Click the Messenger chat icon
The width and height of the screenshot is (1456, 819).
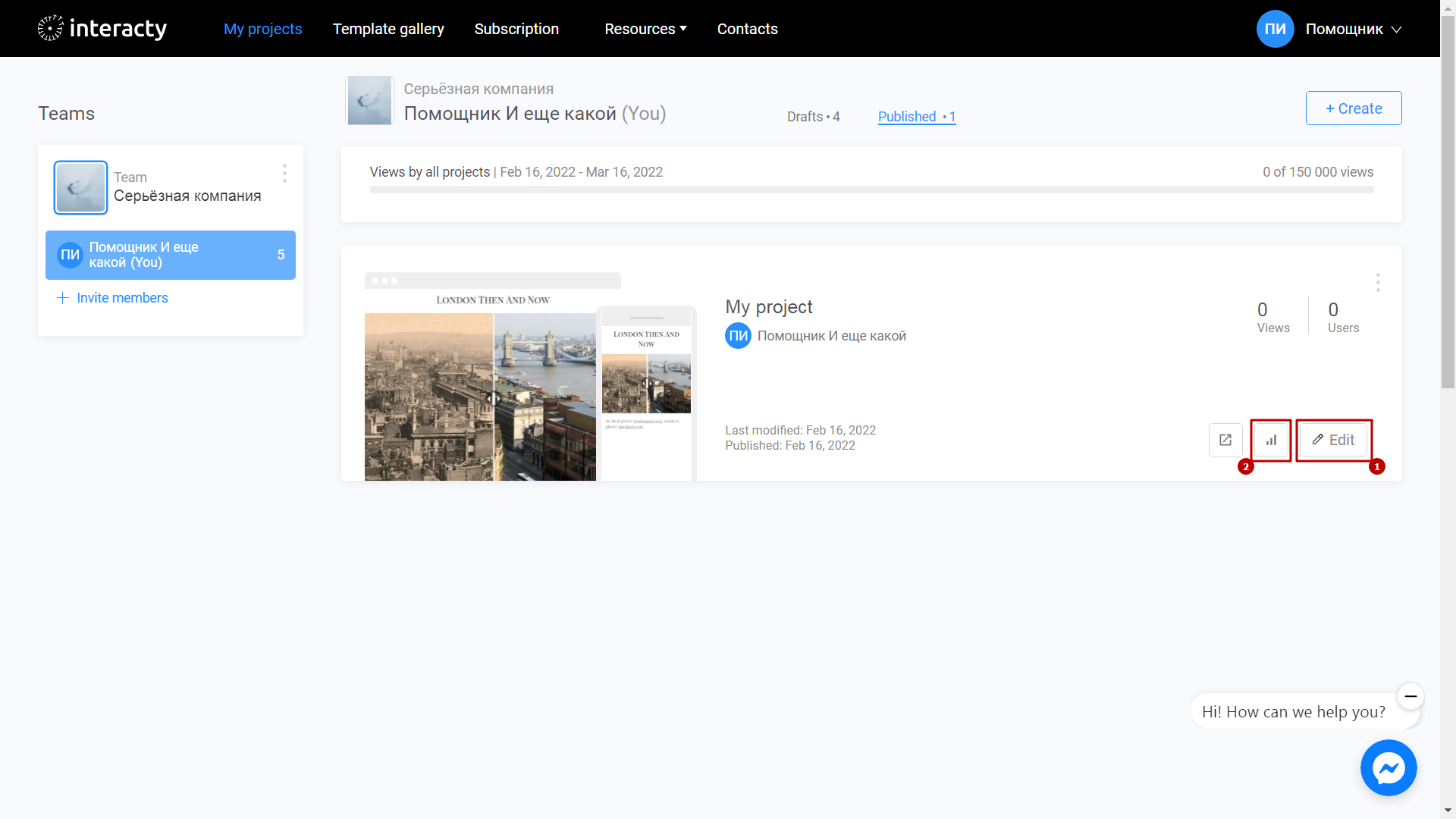coord(1388,768)
